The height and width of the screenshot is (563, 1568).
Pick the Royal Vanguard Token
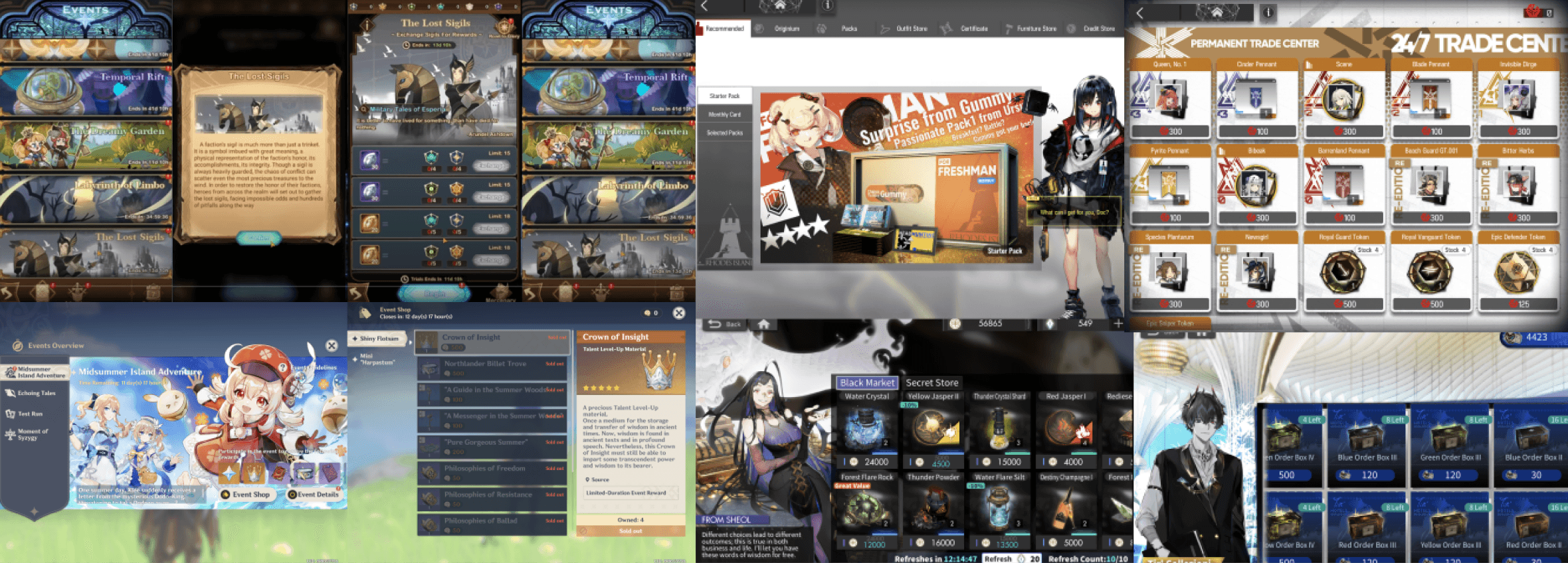coord(1430,271)
